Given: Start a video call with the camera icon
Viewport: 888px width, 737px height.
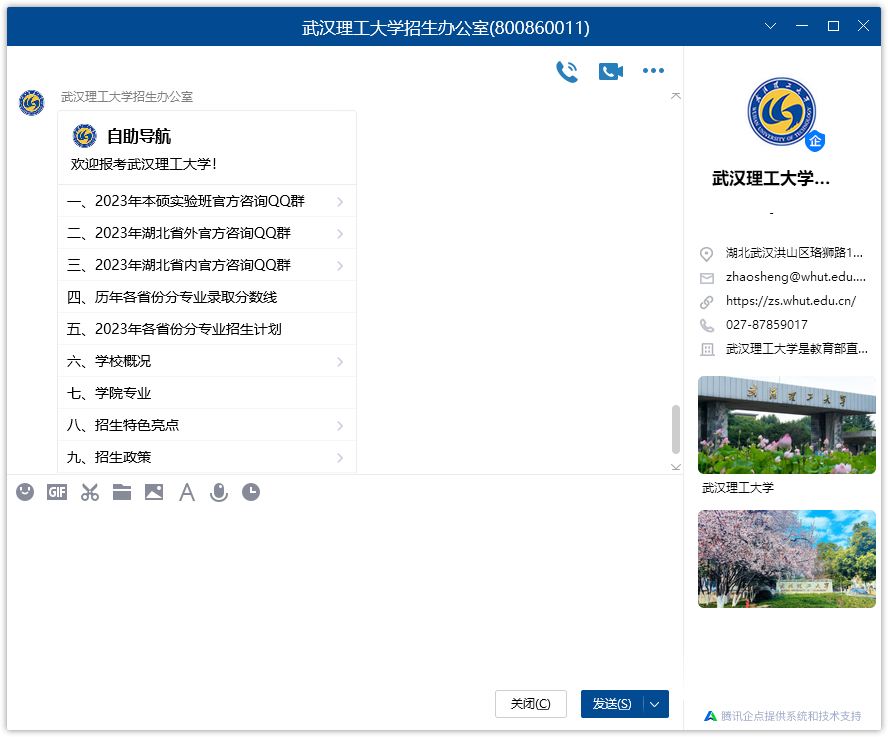Looking at the screenshot, I should [610, 71].
